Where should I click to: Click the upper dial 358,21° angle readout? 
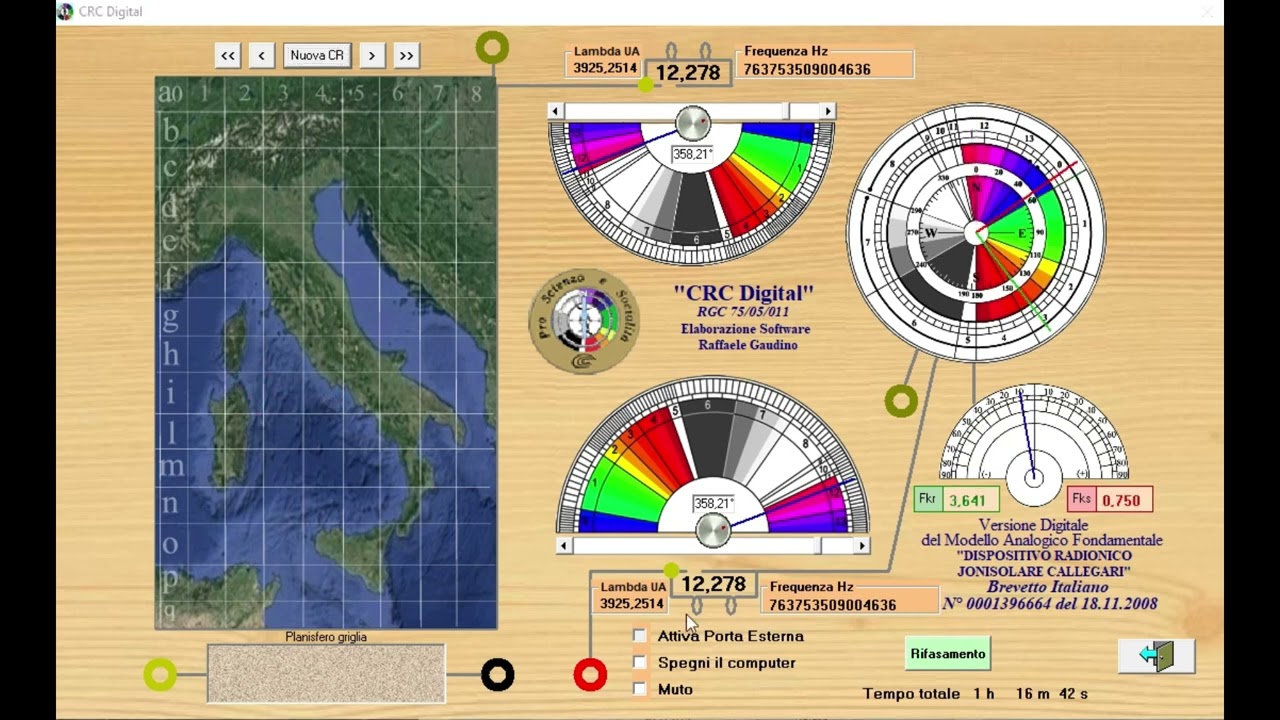pos(692,154)
